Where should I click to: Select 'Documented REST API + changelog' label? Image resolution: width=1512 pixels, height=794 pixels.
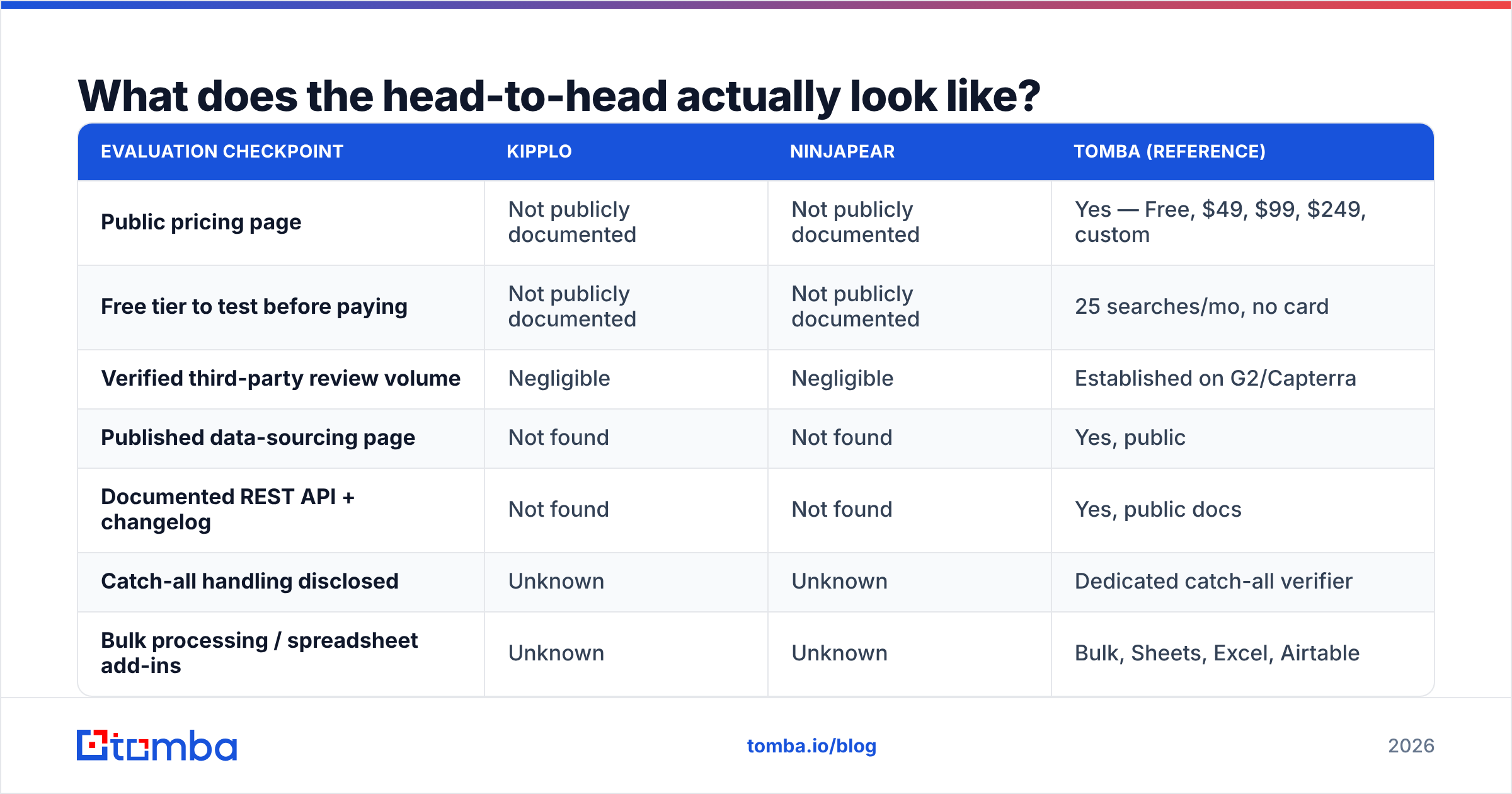pyautogui.click(x=227, y=509)
